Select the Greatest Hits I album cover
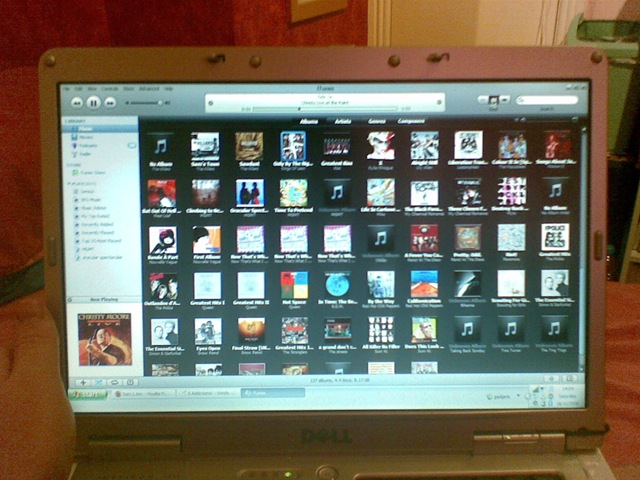The width and height of the screenshot is (640, 480). tap(207, 286)
